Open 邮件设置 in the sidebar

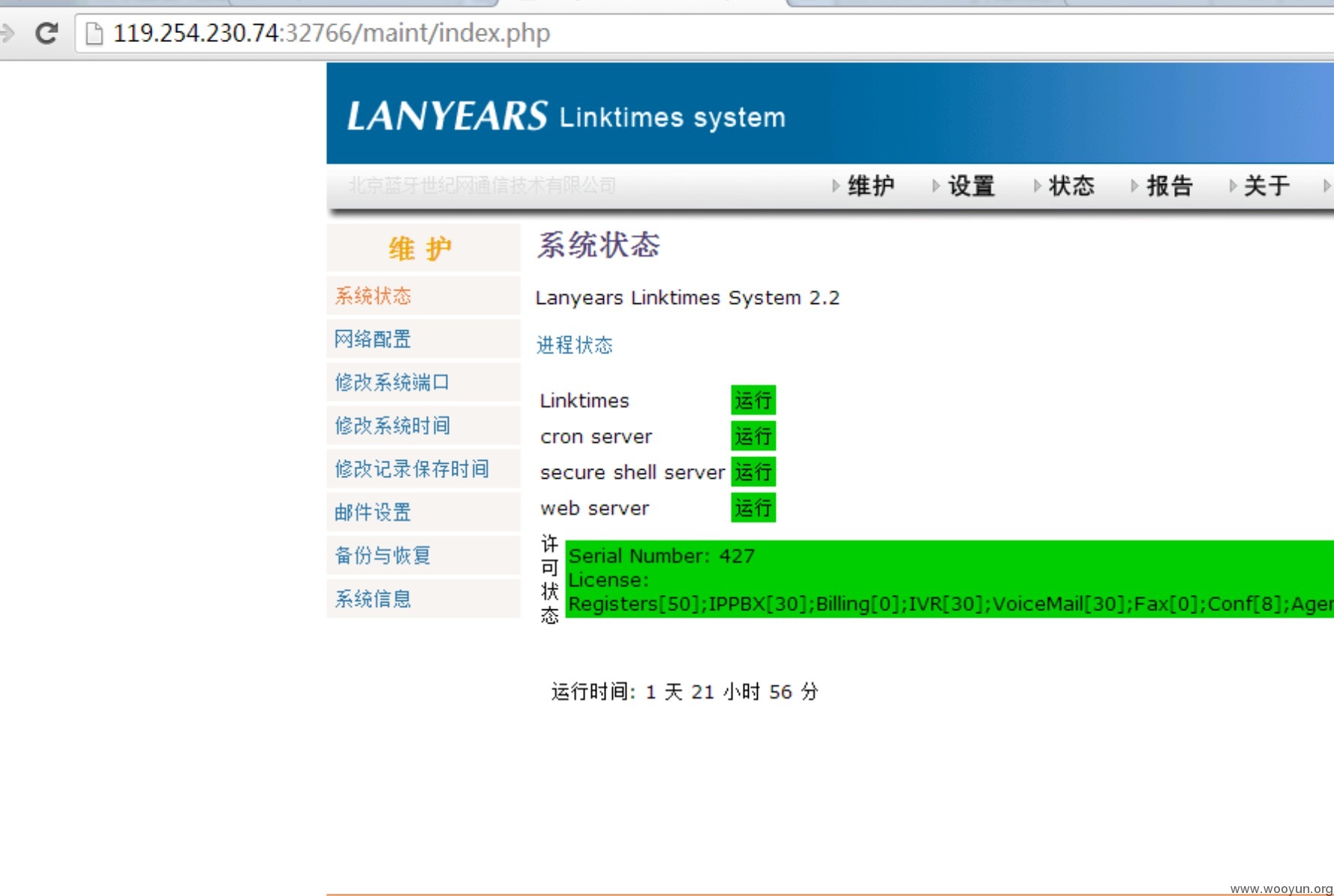pos(423,513)
